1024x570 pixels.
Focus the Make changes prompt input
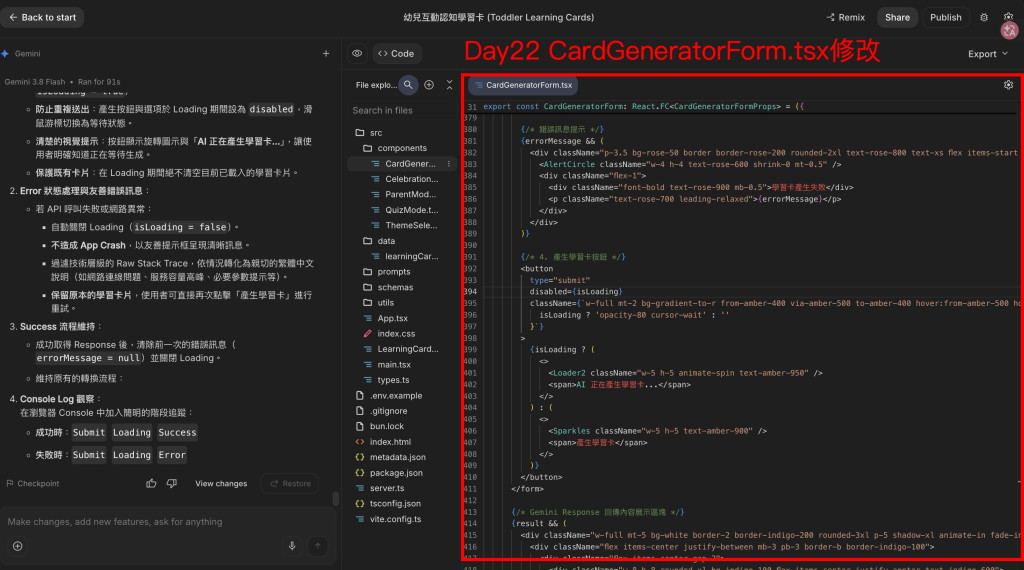168,522
